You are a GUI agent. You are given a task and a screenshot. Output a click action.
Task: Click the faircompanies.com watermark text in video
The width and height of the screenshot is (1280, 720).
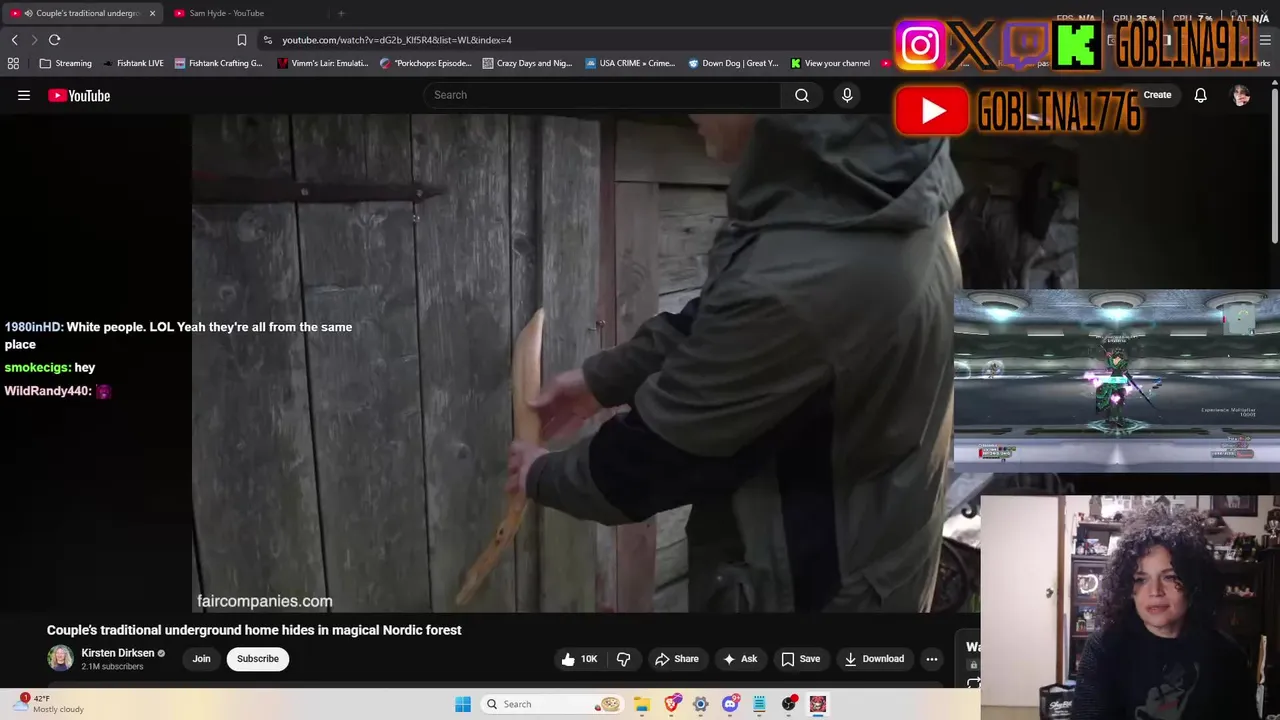[x=265, y=601]
